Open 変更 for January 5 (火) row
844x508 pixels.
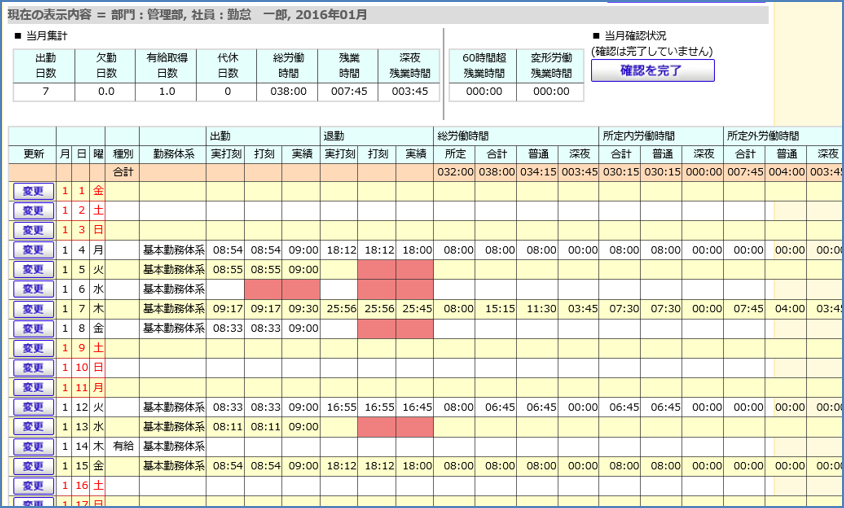pyautogui.click(x=32, y=269)
